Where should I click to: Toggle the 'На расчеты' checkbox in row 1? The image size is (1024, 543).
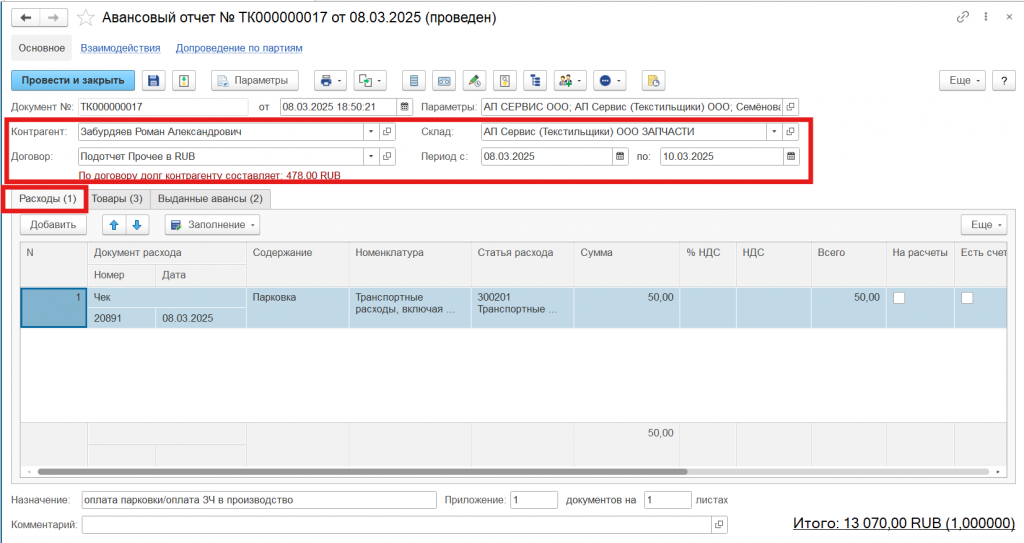point(899,297)
